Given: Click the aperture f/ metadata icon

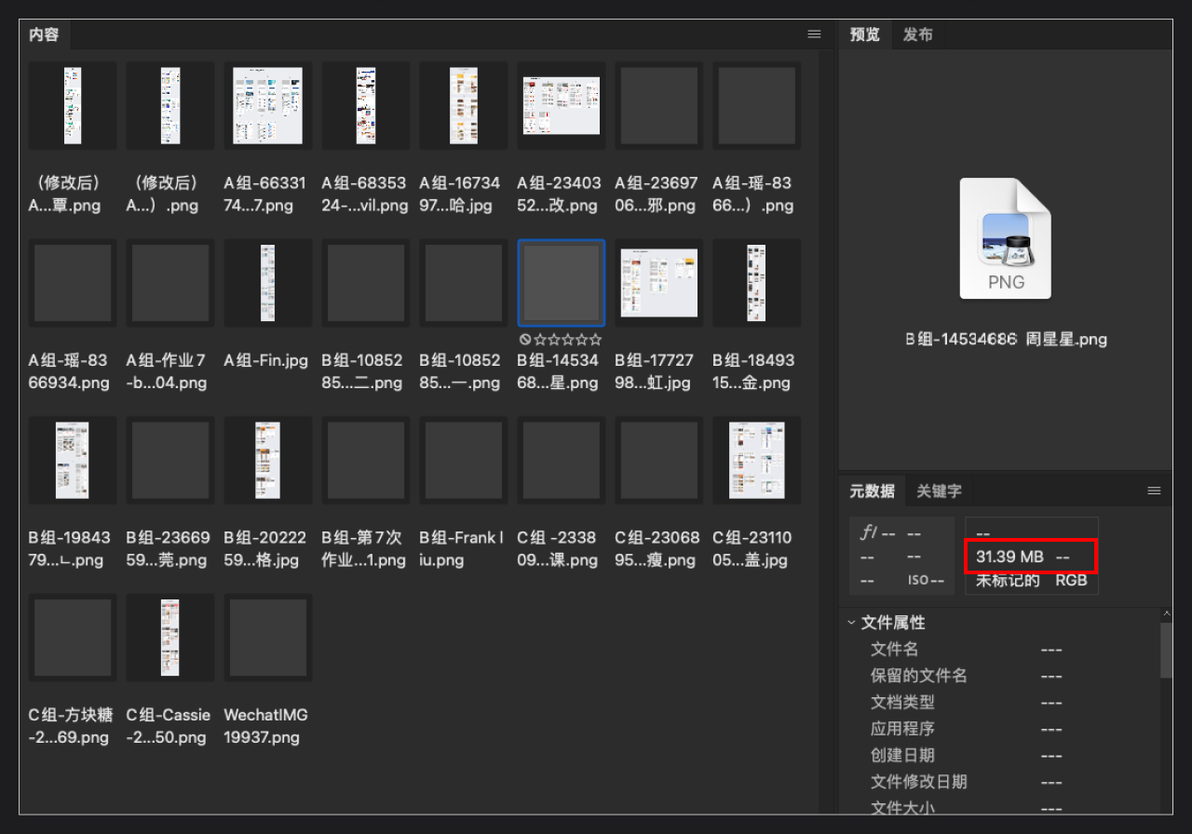Looking at the screenshot, I should pos(868,532).
